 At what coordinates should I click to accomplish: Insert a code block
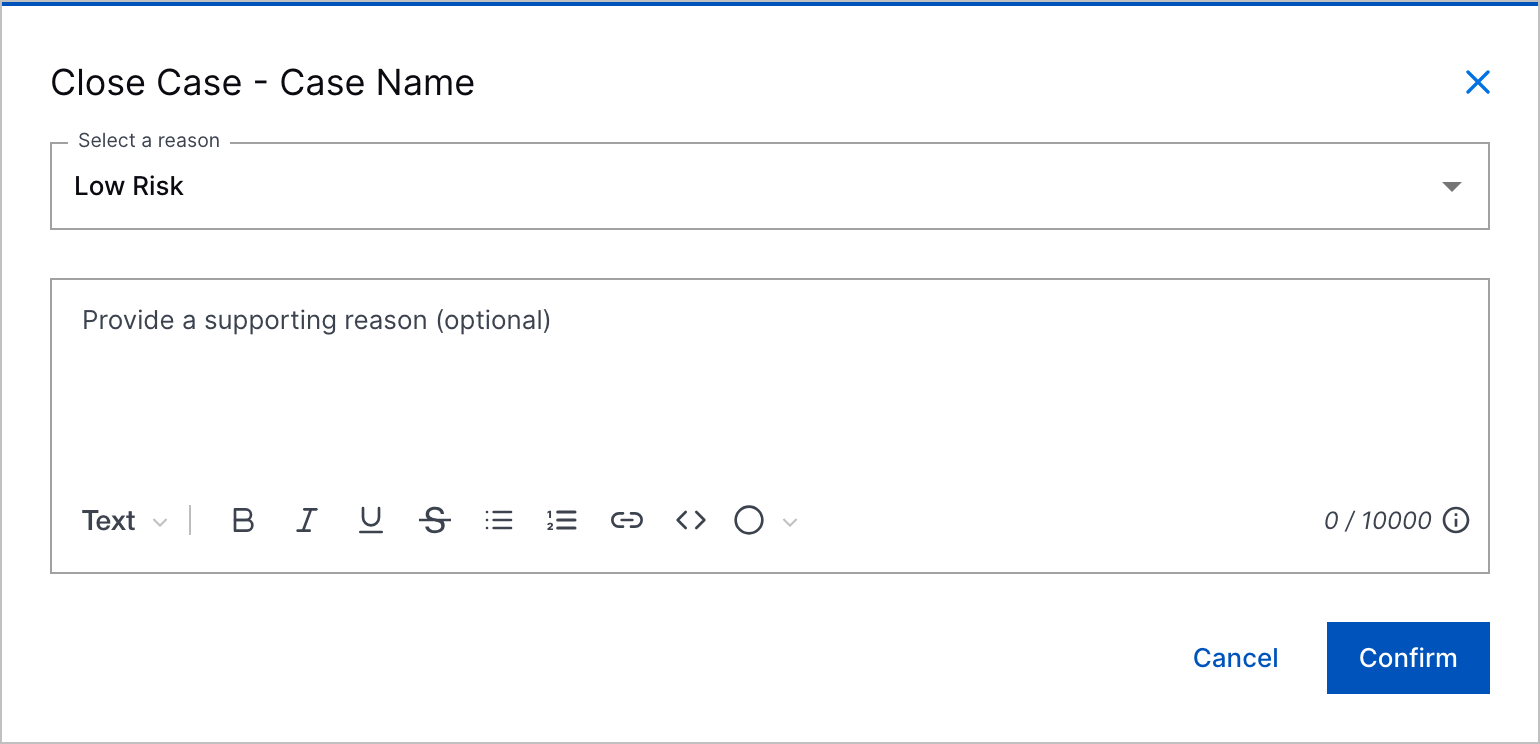[x=690, y=521]
